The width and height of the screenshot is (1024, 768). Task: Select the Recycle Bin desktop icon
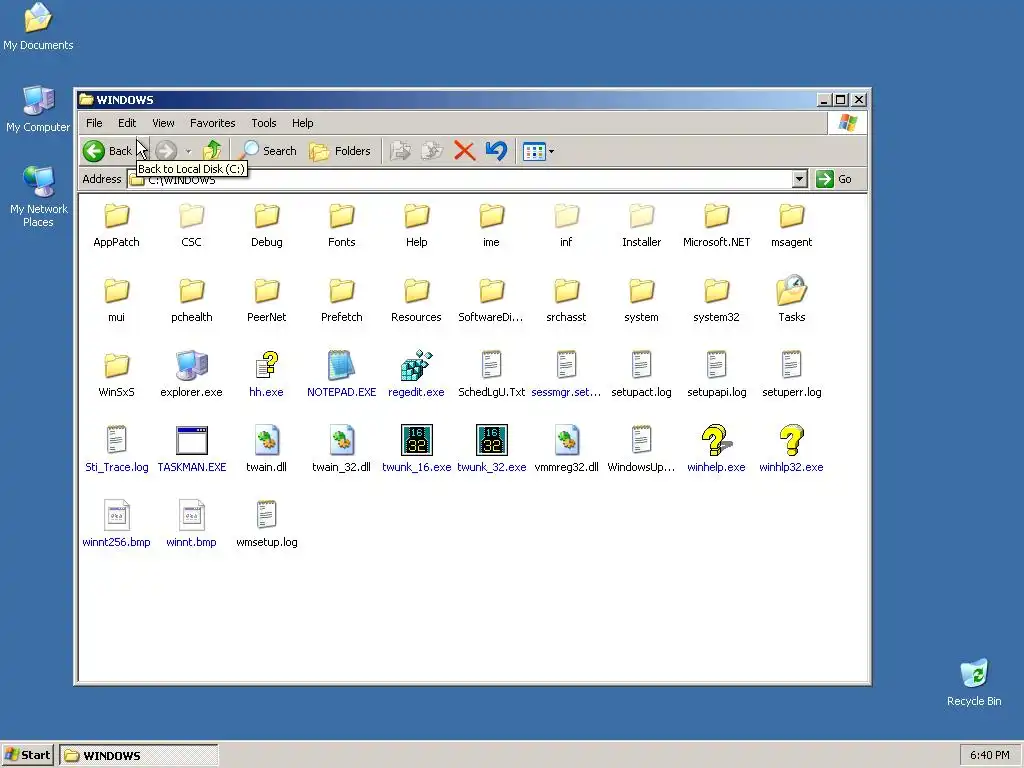(x=974, y=682)
